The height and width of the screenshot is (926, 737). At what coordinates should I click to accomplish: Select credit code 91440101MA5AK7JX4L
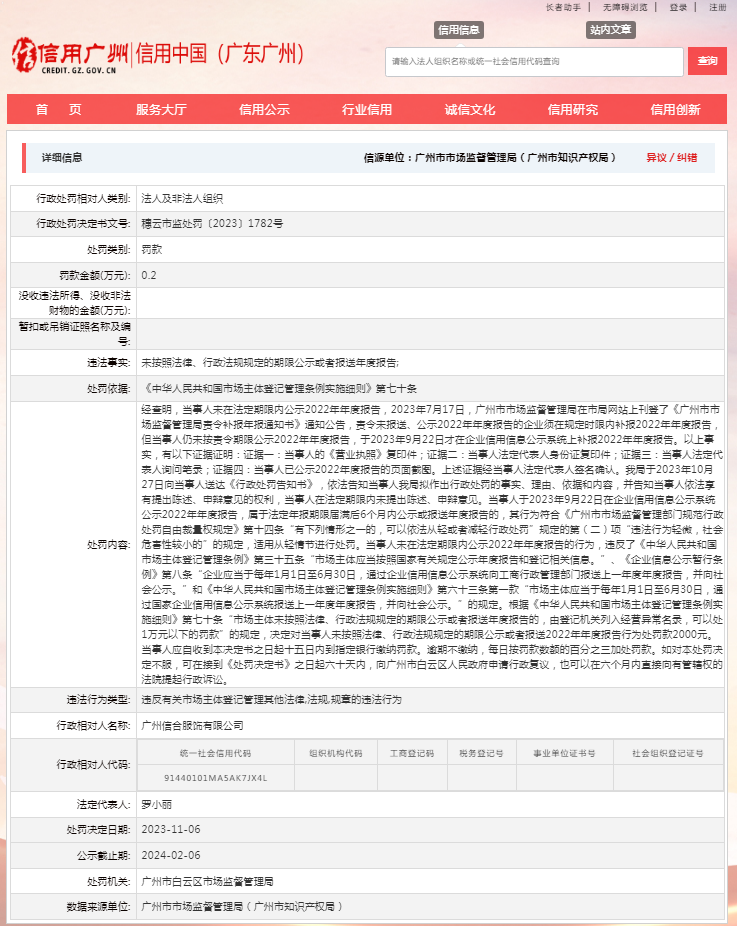coord(216,778)
